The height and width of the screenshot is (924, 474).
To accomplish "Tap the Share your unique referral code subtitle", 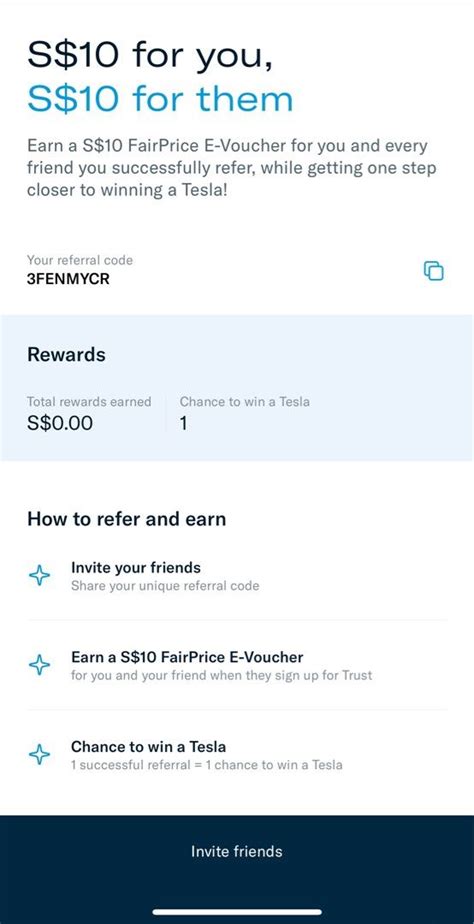I will coord(165,586).
